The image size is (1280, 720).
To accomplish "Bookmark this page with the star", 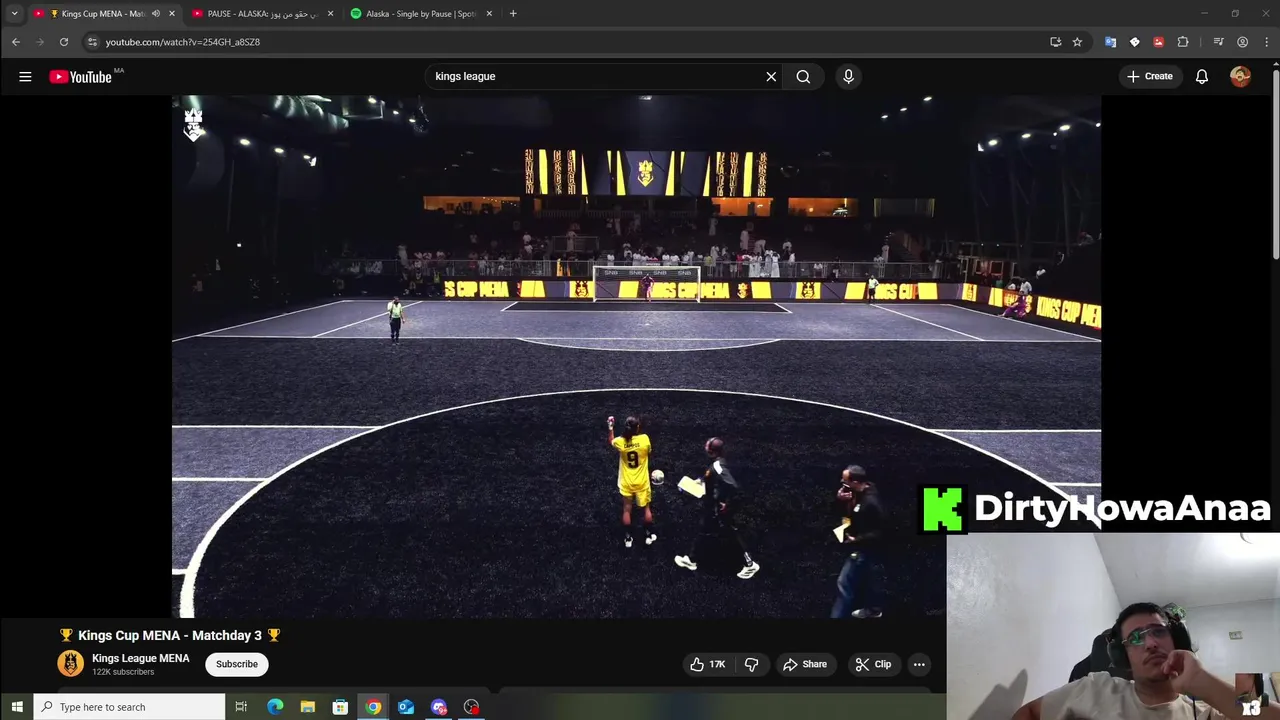I will tap(1077, 42).
